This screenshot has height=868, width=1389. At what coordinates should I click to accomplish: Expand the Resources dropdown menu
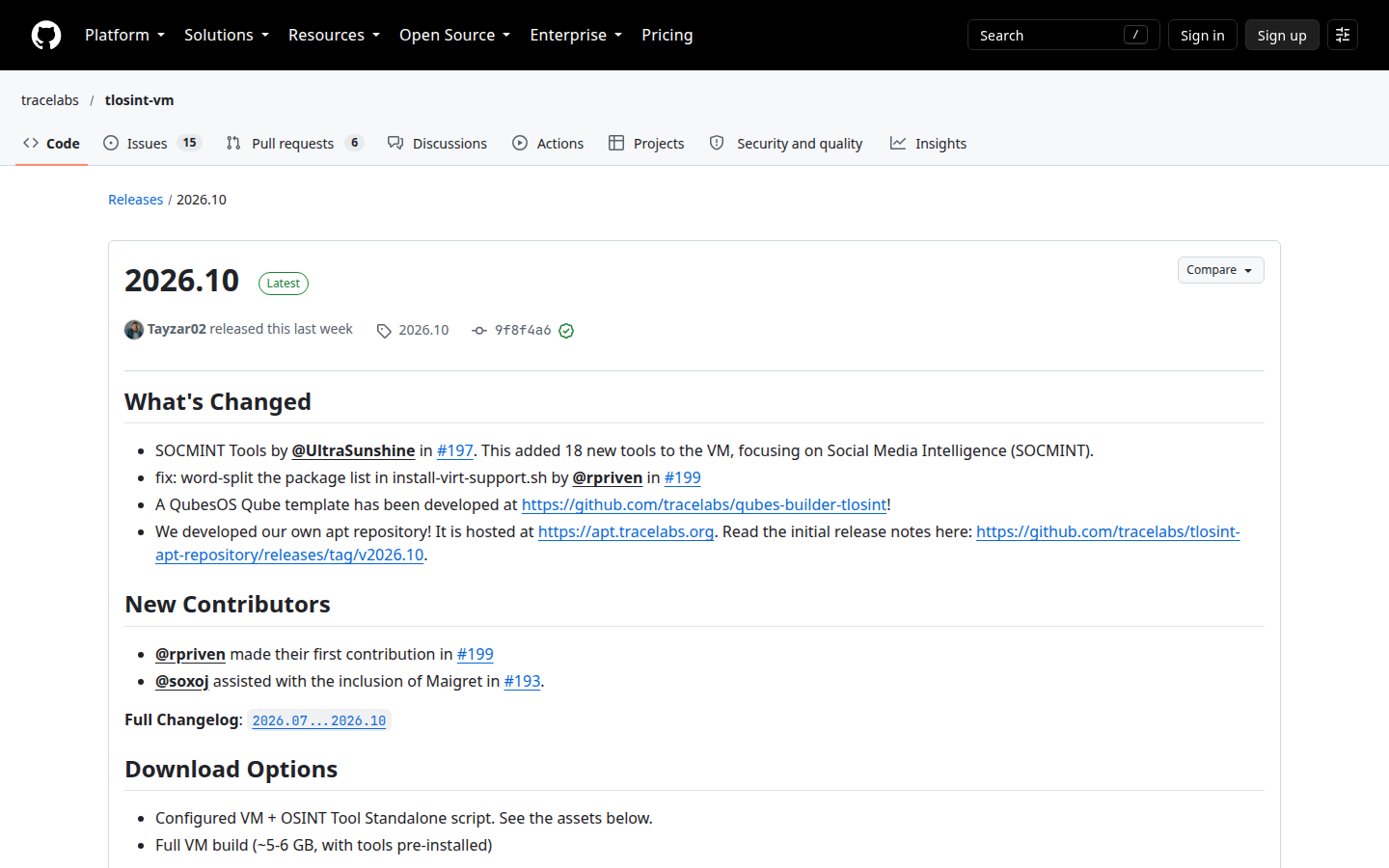click(334, 35)
